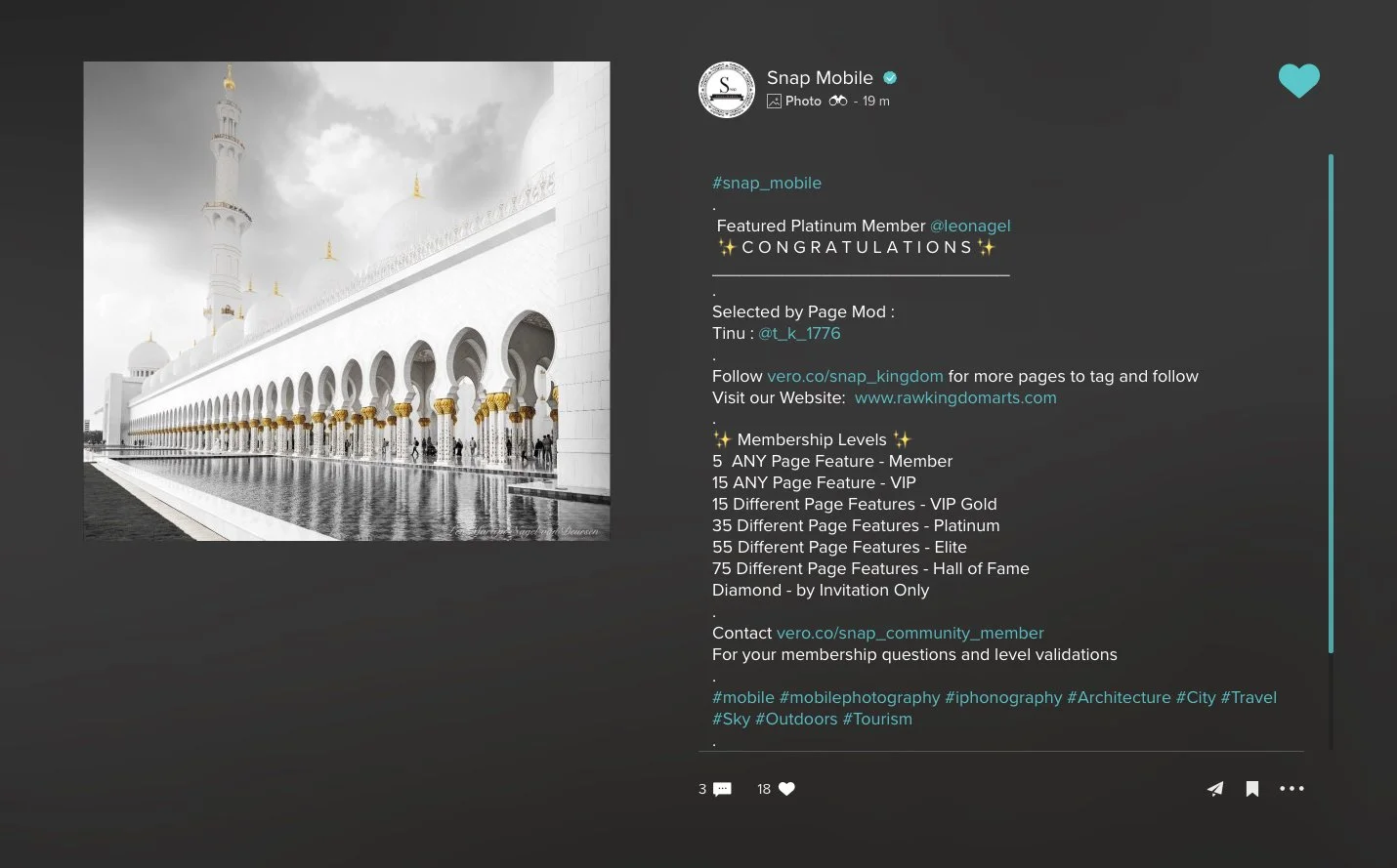Follow the vero.co/snap_kingdom link
This screenshot has height=868, width=1397.
[855, 376]
